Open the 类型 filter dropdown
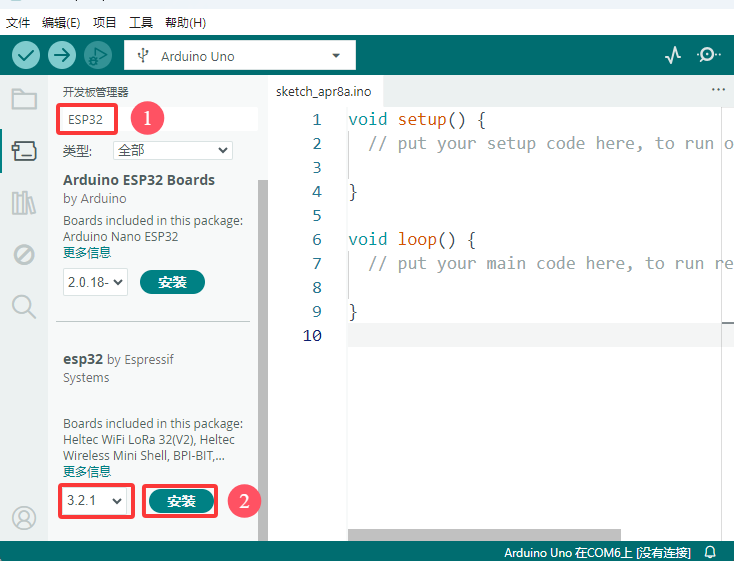The width and height of the screenshot is (735, 561). [x=172, y=150]
